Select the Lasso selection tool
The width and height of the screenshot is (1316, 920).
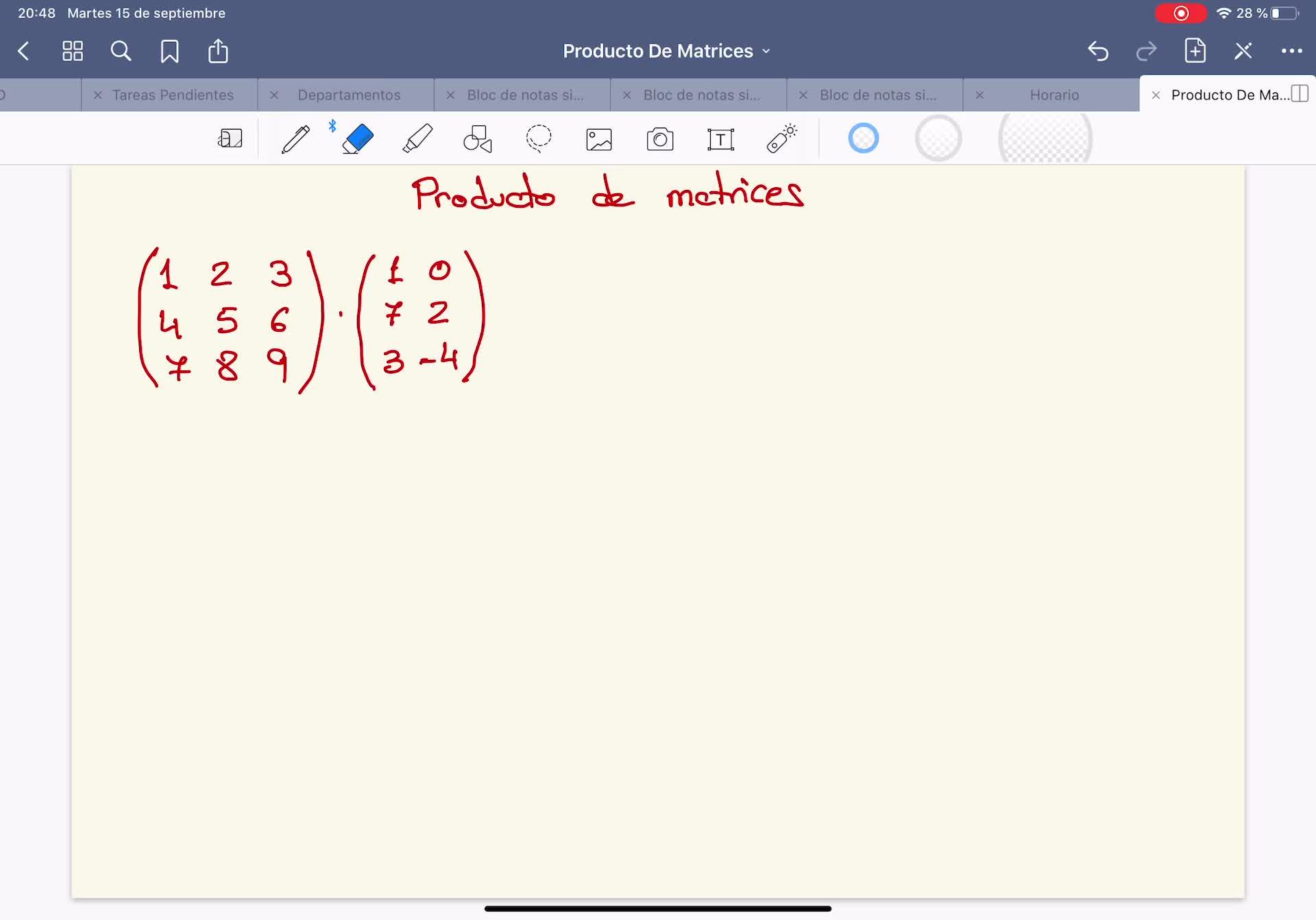539,139
